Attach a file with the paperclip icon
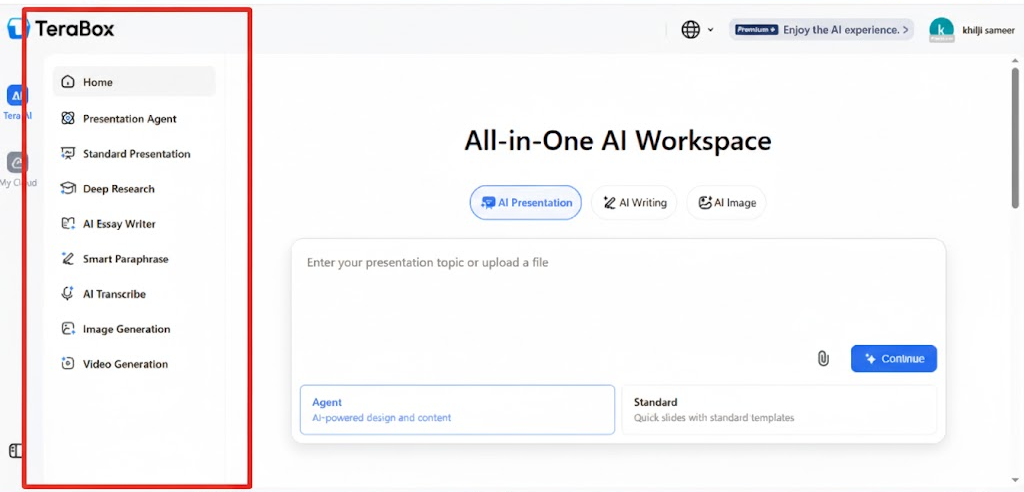The height and width of the screenshot is (492, 1024). (x=823, y=359)
